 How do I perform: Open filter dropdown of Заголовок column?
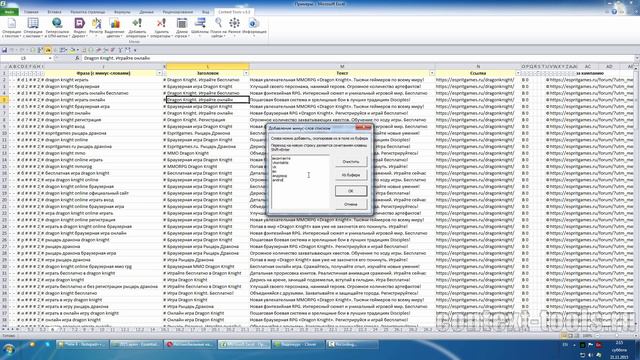pyautogui.click(x=246, y=73)
